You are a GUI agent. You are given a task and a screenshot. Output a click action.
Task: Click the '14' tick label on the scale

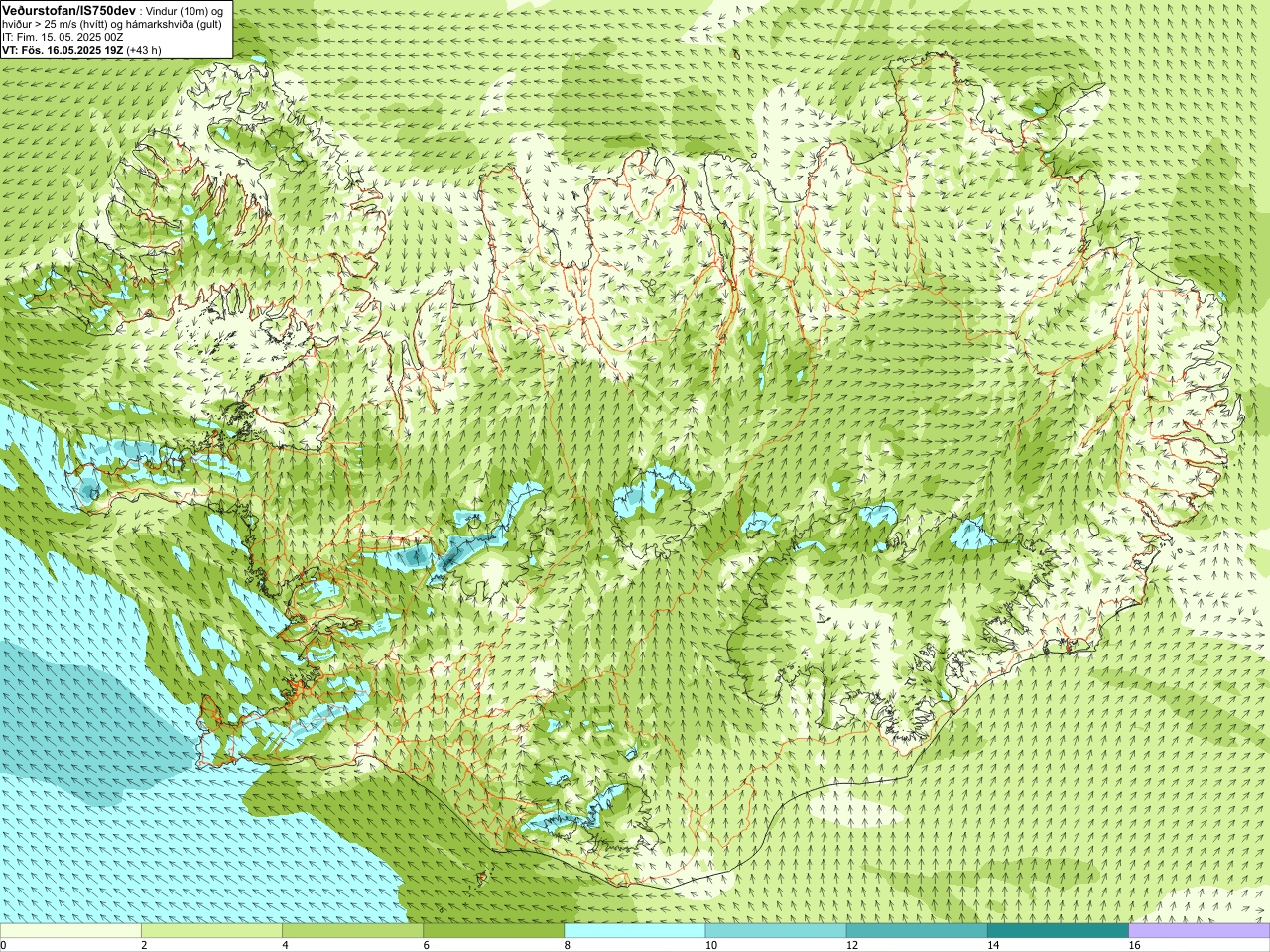pos(993,945)
